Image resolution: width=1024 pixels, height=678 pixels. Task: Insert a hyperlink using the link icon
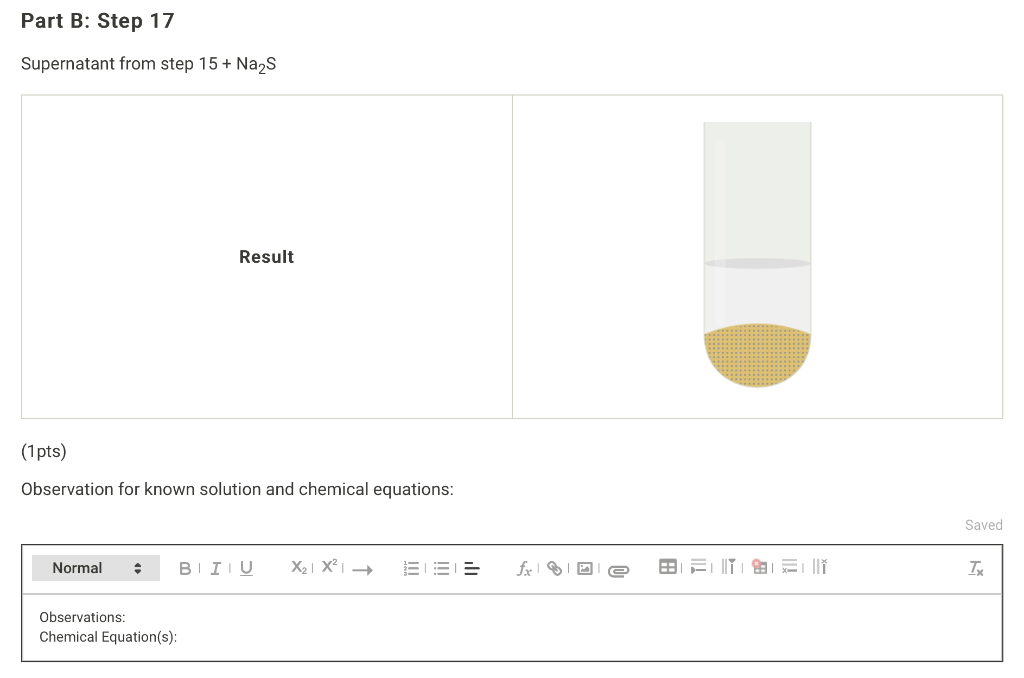point(555,568)
